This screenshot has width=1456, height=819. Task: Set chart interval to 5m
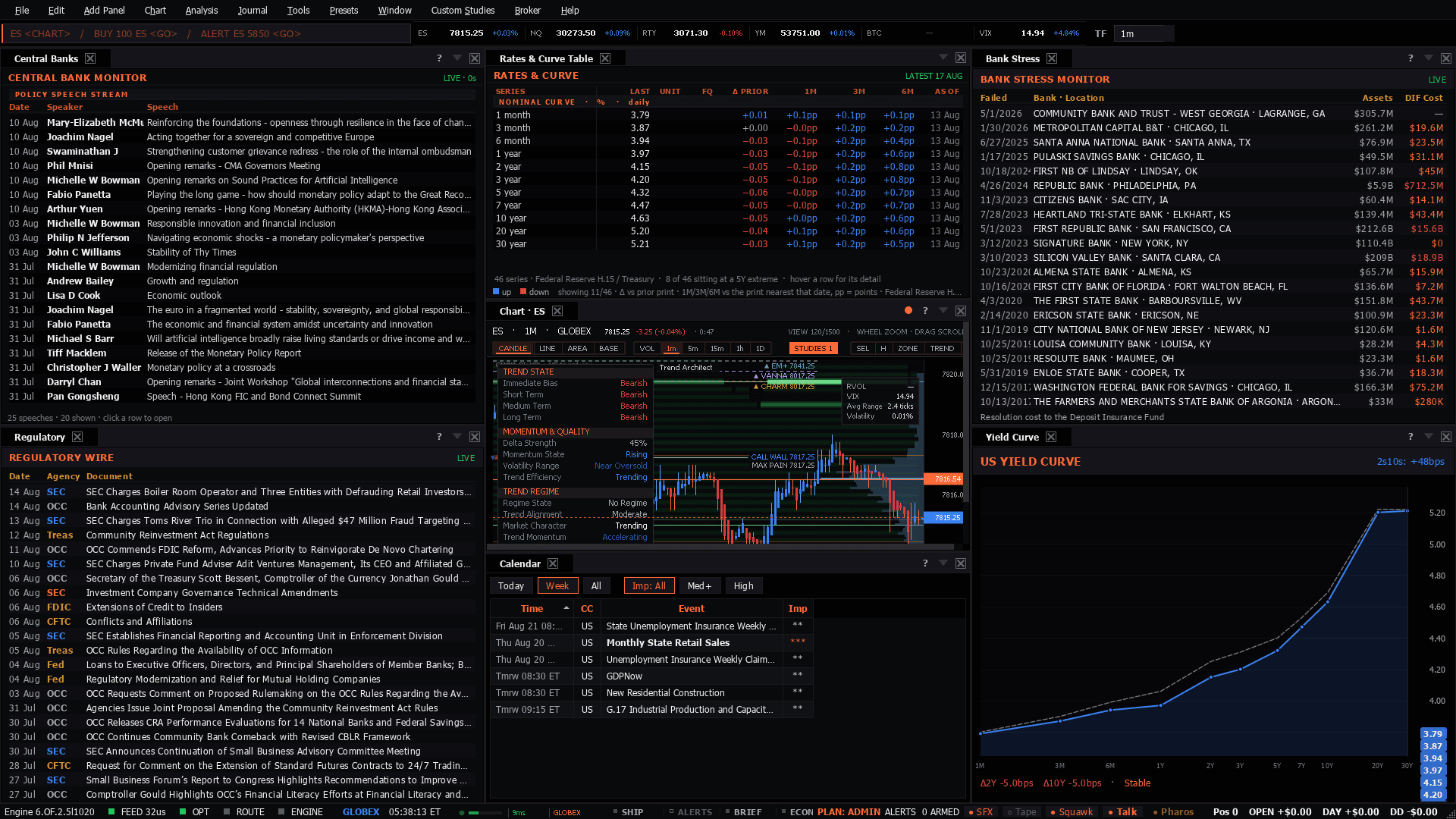[x=693, y=349]
